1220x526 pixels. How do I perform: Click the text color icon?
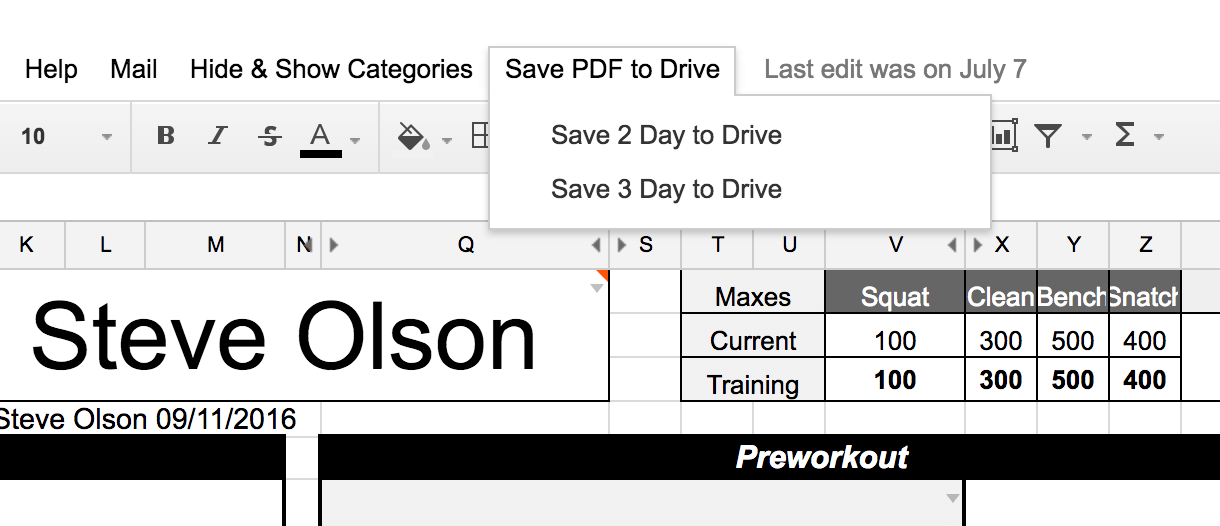point(320,136)
